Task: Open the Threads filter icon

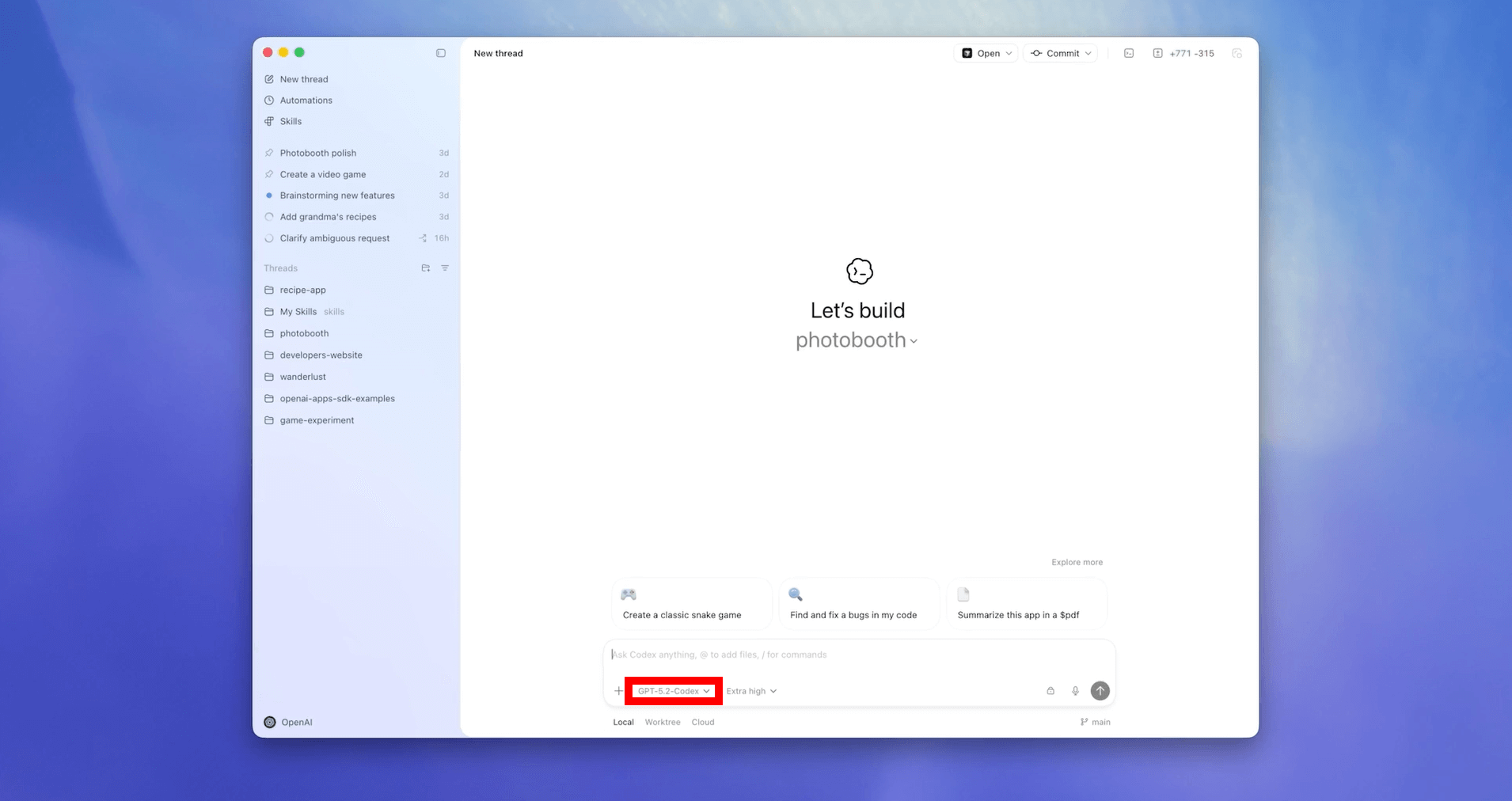Action: pyautogui.click(x=445, y=268)
